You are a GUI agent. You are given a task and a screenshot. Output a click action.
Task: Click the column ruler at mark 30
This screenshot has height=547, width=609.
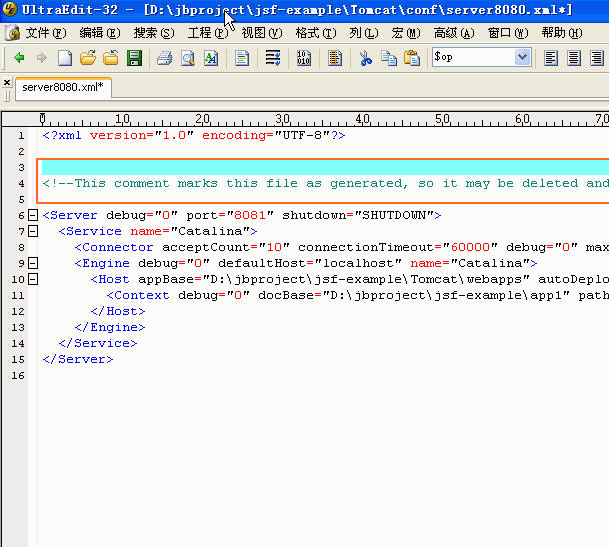tap(283, 119)
